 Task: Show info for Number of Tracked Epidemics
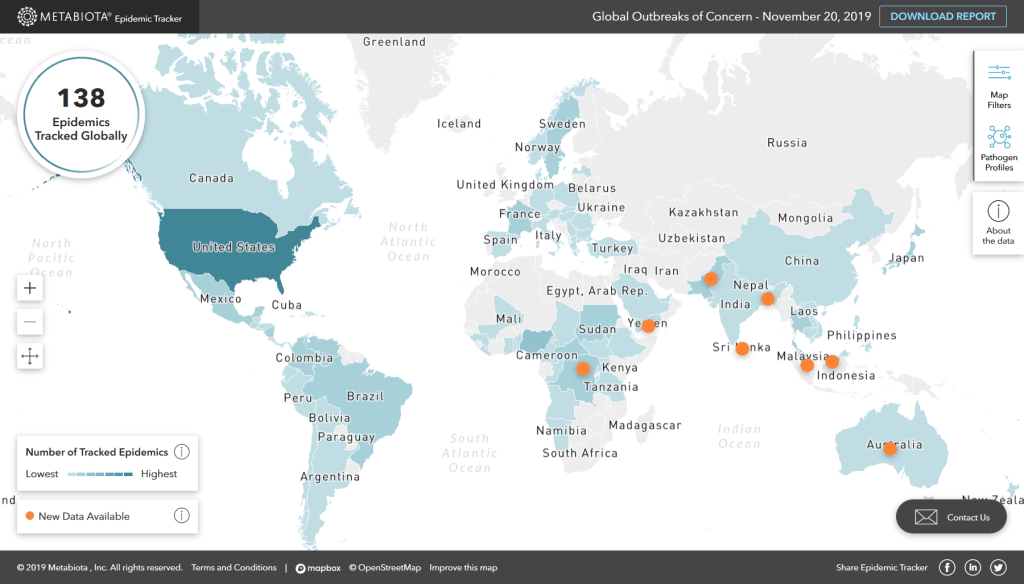pos(182,452)
